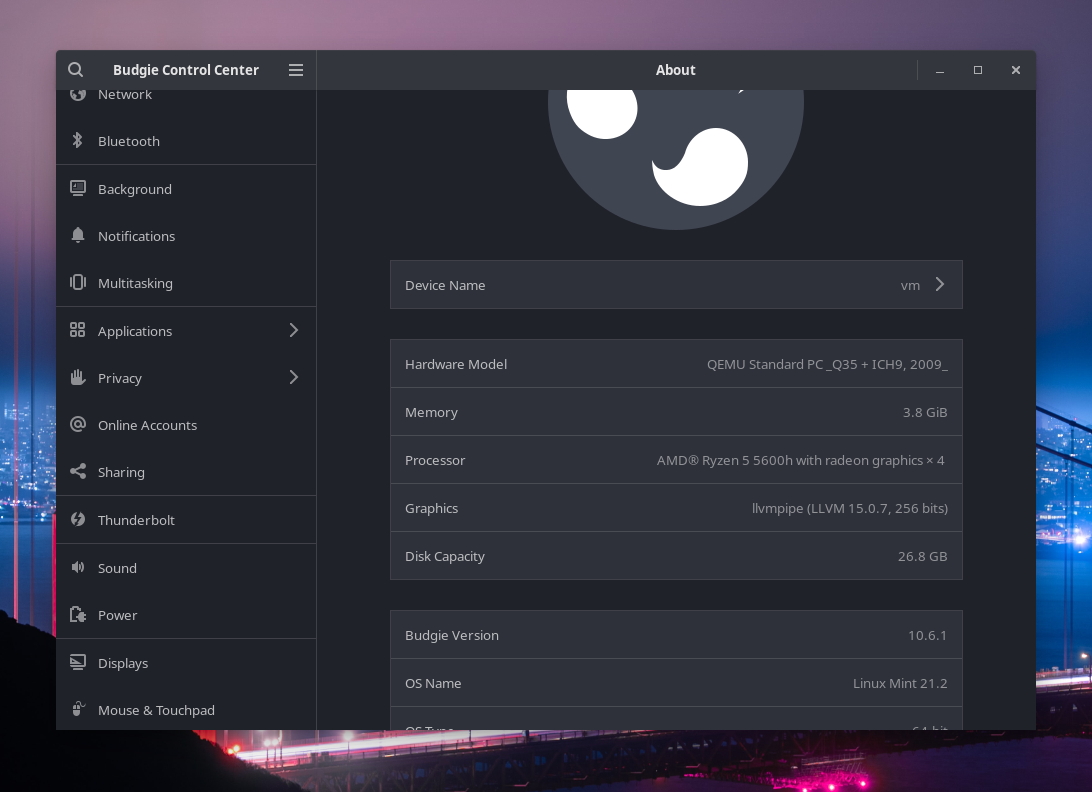Select the Sharing icon in the sidebar
This screenshot has width=1092, height=792.
point(78,471)
